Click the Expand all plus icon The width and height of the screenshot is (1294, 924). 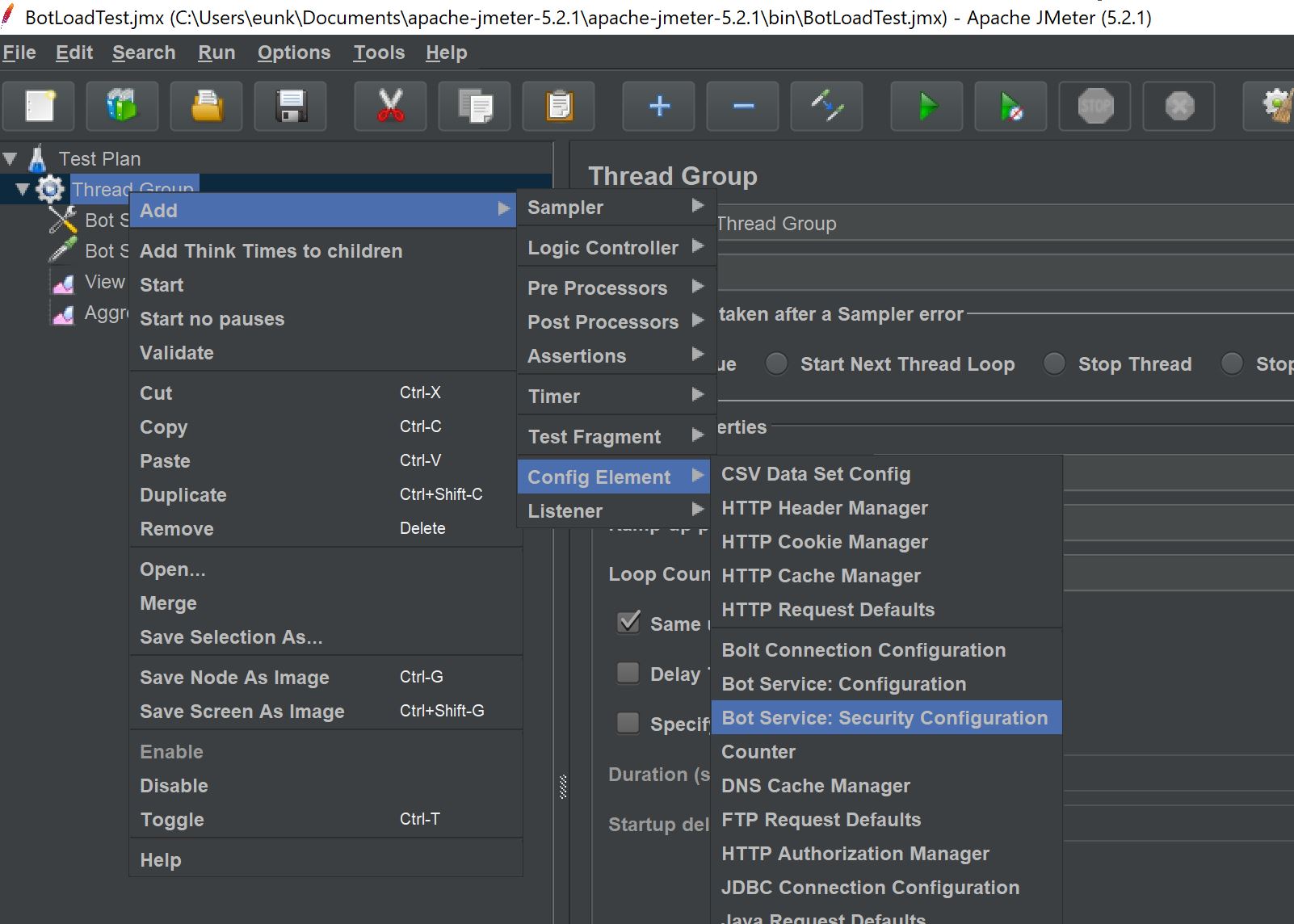[659, 106]
